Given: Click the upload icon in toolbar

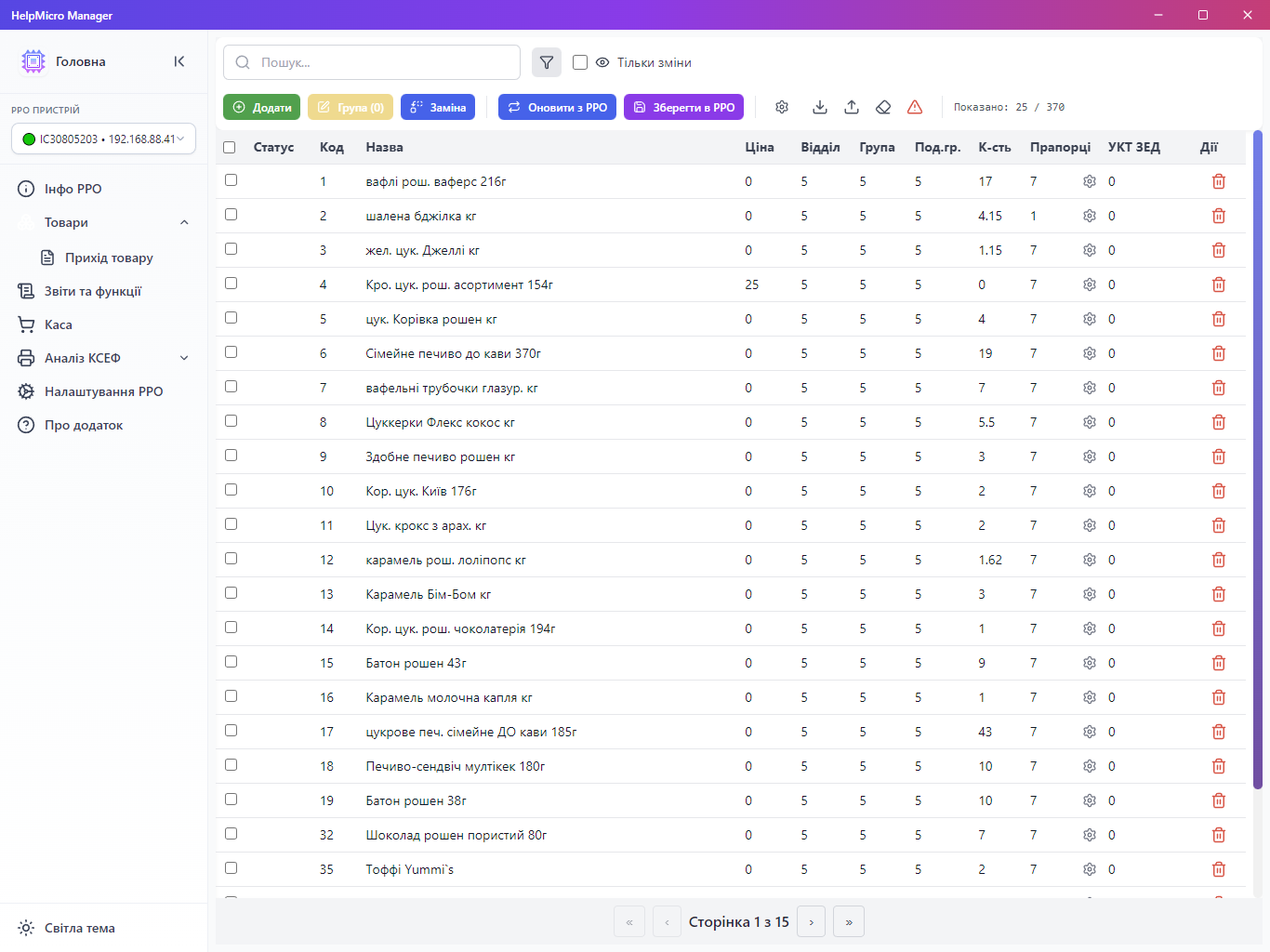Looking at the screenshot, I should tap(852, 107).
